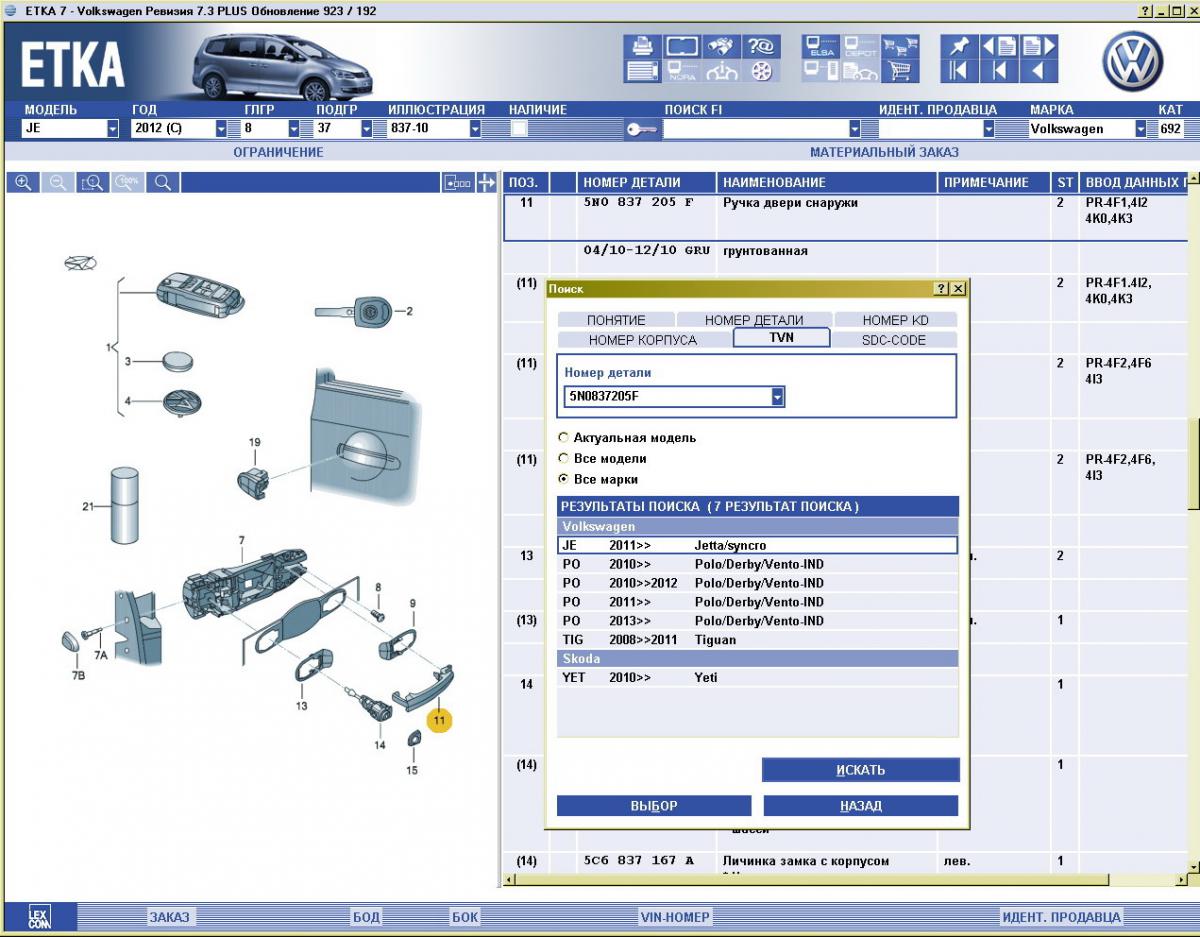Open the МАРКА Volkswagen brand dropdown
This screenshot has width=1200, height=937.
[1141, 129]
